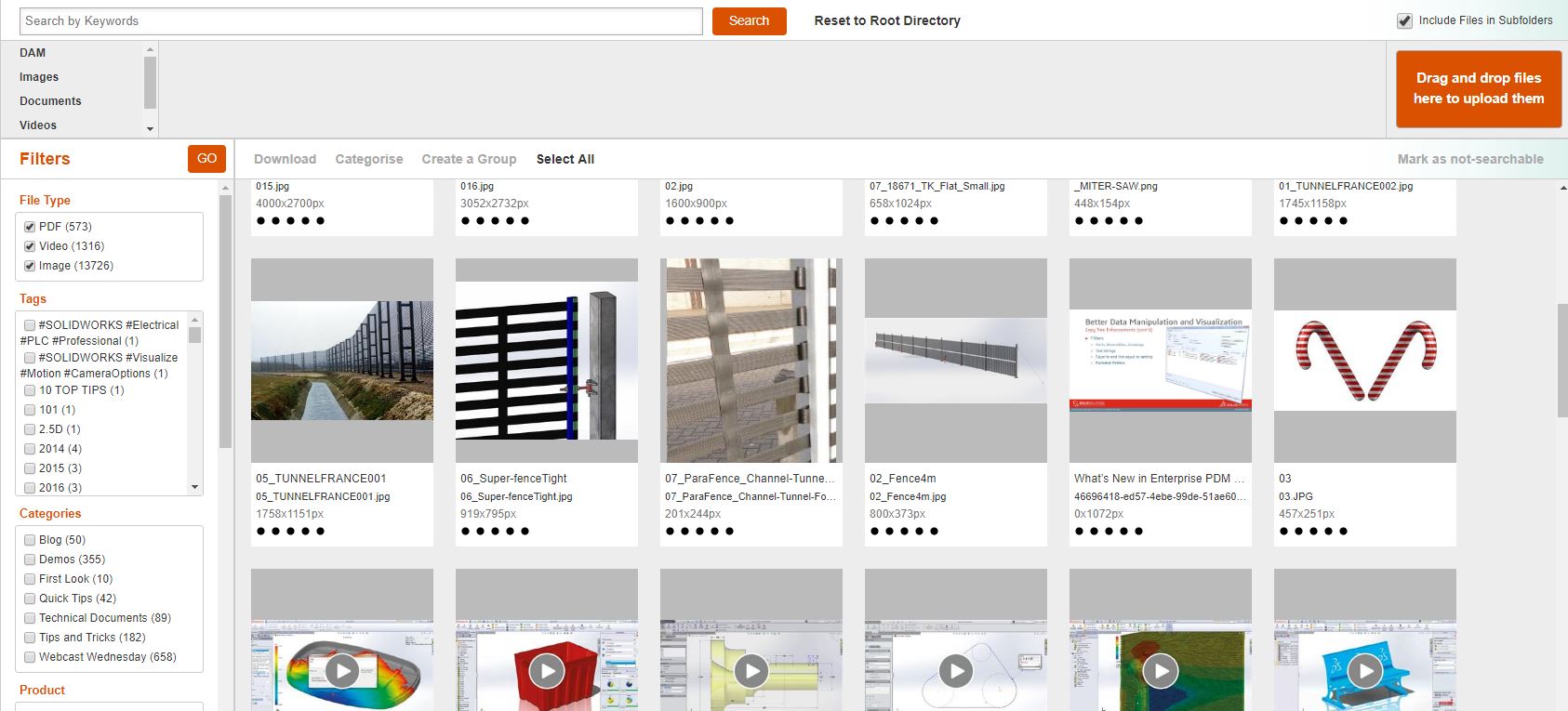Play the green terrain simulation video thumbnail

coord(1161,670)
